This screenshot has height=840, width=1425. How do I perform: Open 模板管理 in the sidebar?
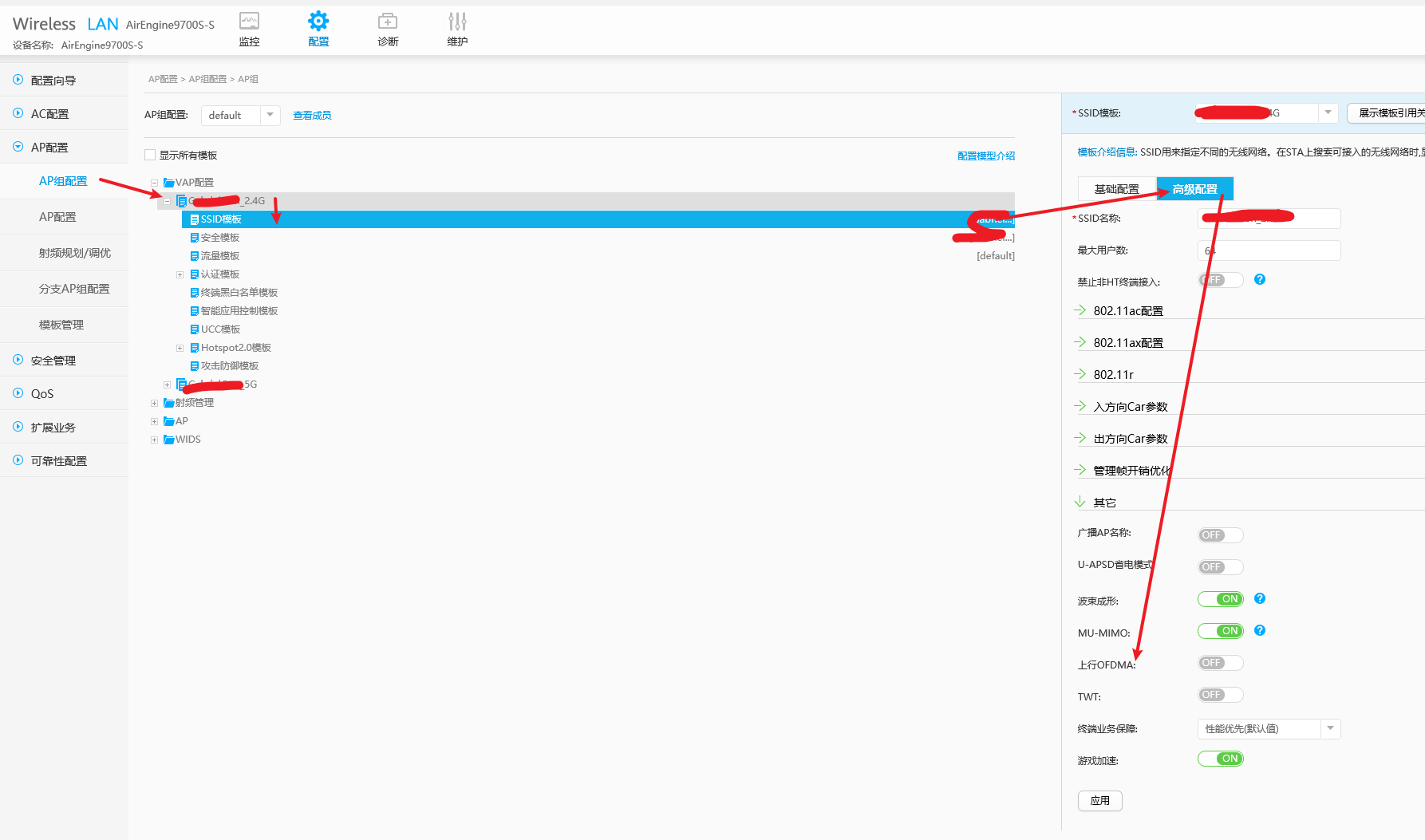click(x=61, y=325)
